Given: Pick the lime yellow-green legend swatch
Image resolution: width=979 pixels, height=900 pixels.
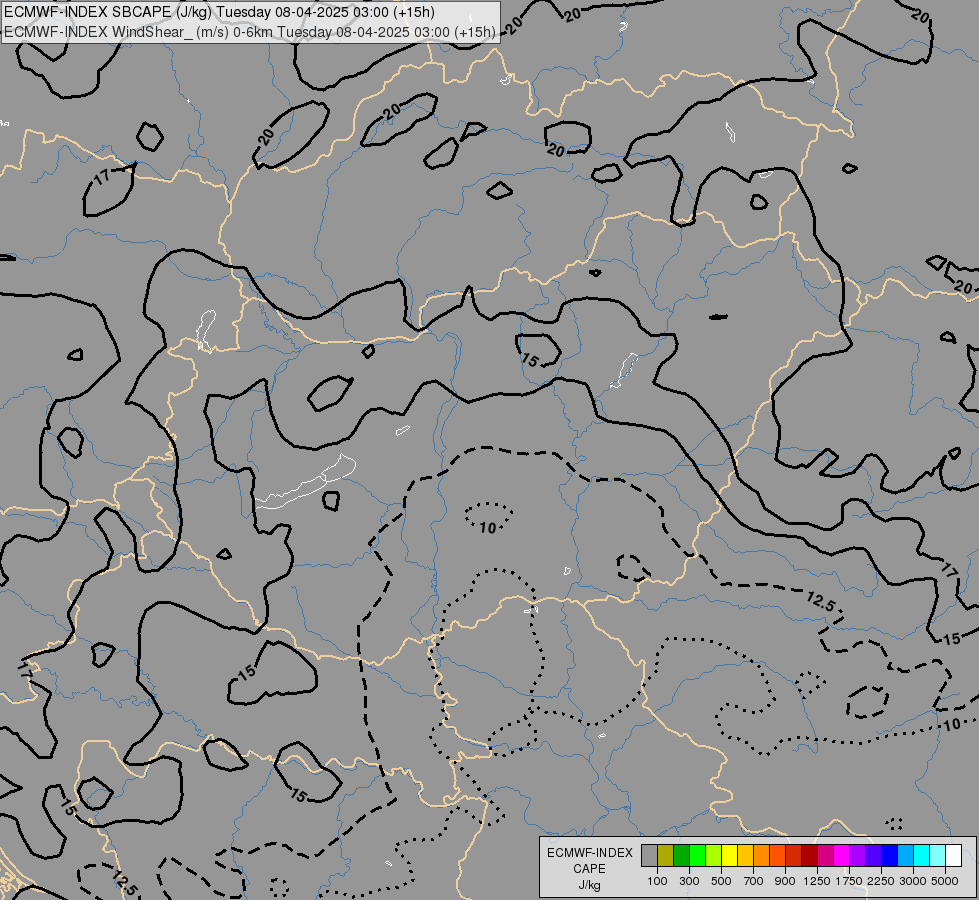Looking at the screenshot, I should pos(713,855).
